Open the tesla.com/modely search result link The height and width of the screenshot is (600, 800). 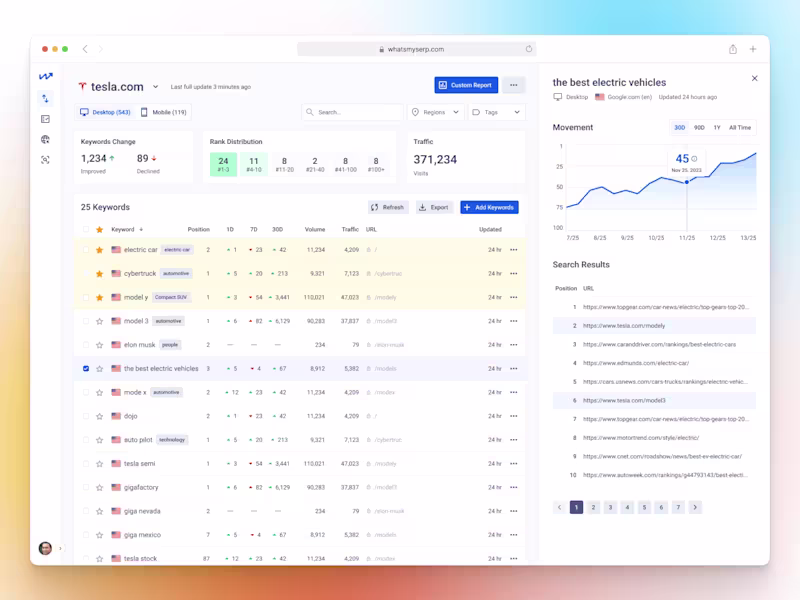(x=624, y=326)
